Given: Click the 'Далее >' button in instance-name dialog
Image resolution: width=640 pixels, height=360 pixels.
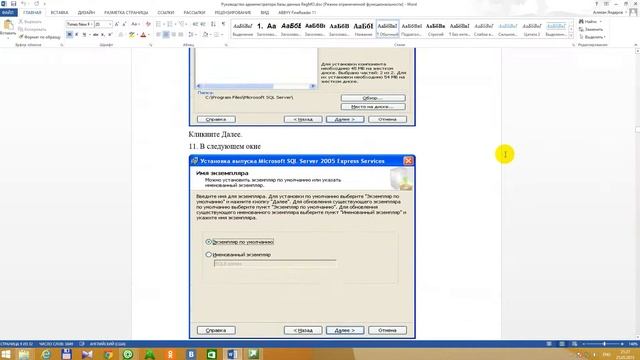Looking at the screenshot, I should pyautogui.click(x=345, y=330).
